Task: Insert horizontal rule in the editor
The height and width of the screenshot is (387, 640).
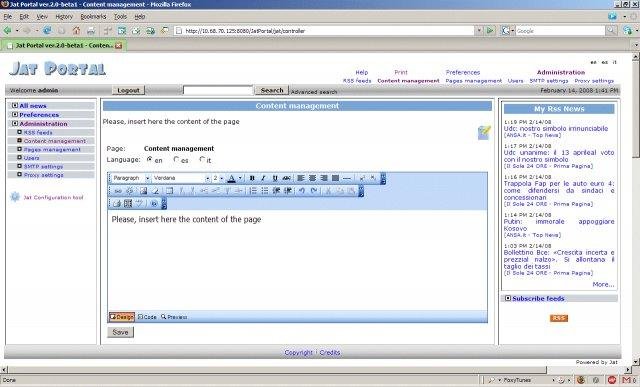Action: coord(347,178)
